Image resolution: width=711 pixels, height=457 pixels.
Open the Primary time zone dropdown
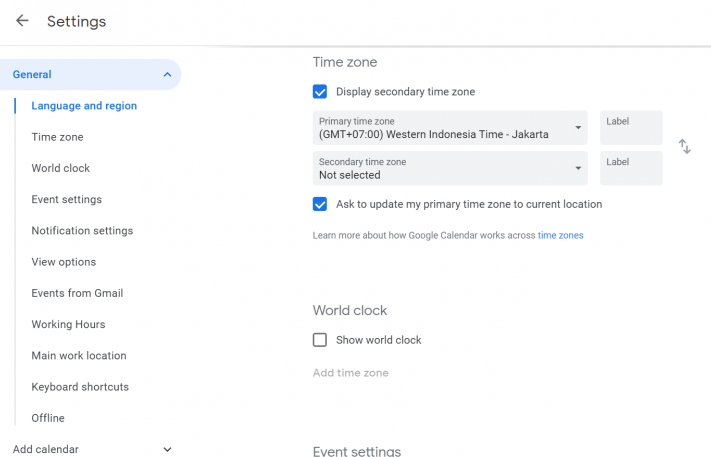pos(450,128)
